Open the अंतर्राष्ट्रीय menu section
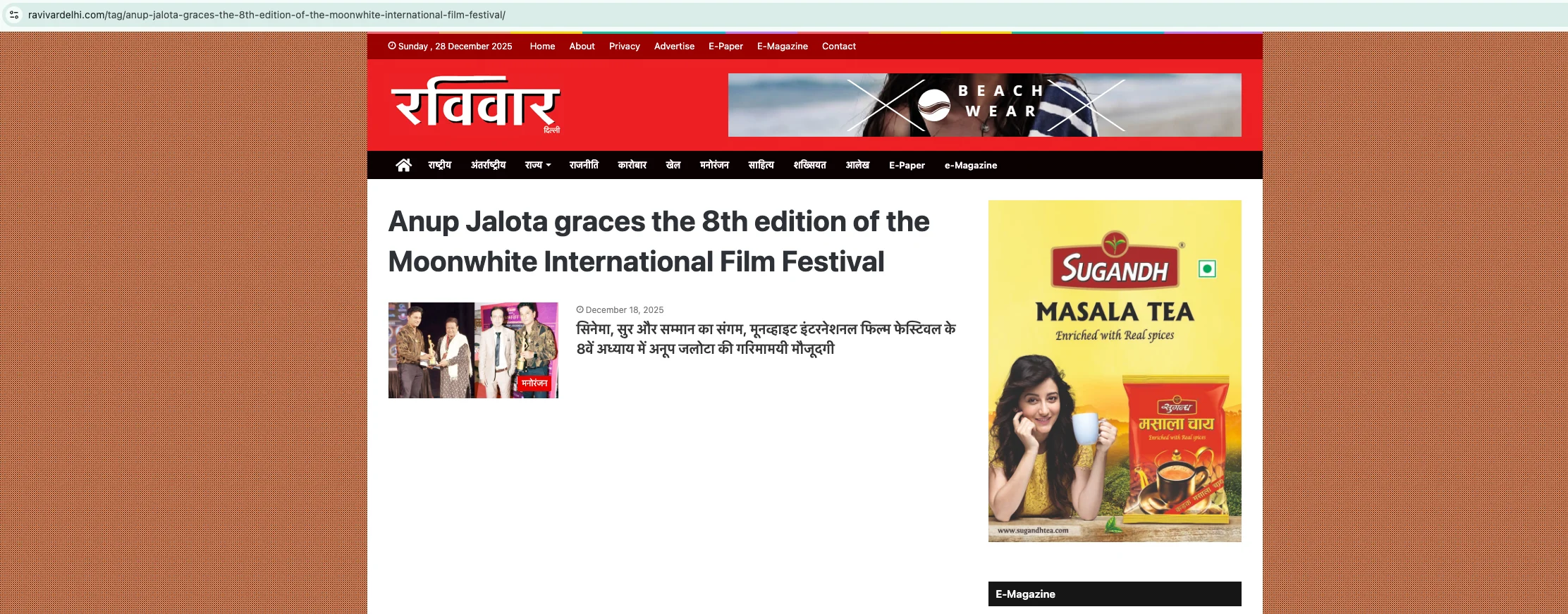The height and width of the screenshot is (614, 1568). tap(489, 165)
